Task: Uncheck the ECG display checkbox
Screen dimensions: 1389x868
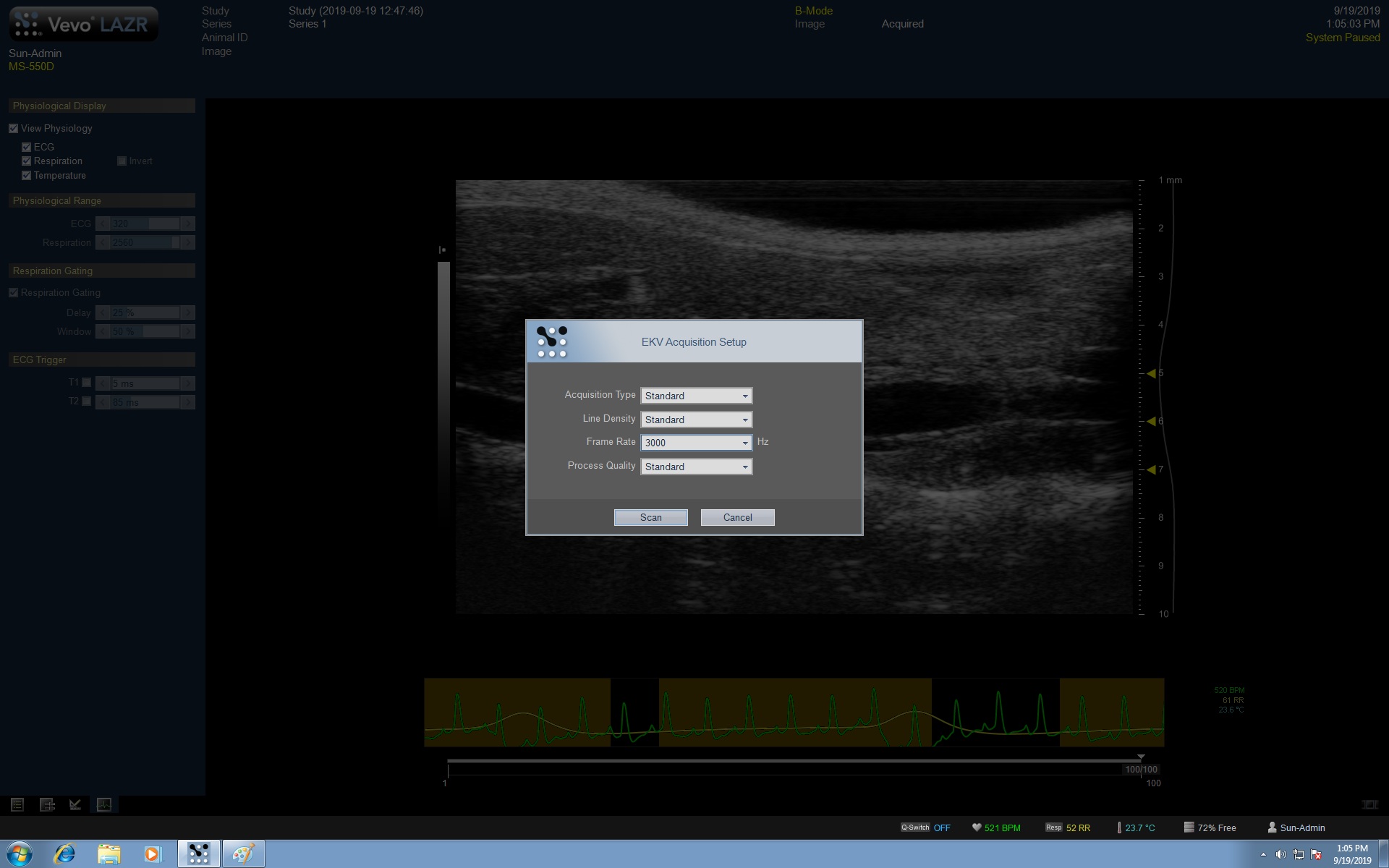Action: [27, 147]
